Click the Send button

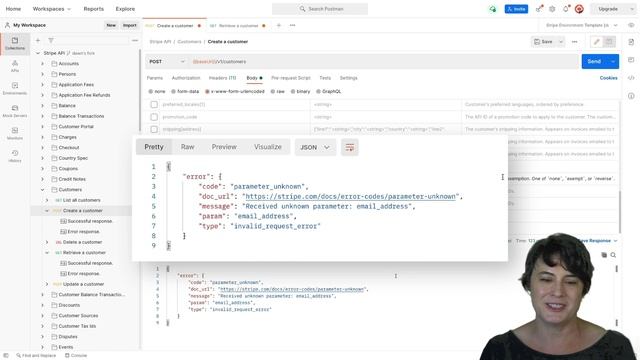tap(594, 62)
